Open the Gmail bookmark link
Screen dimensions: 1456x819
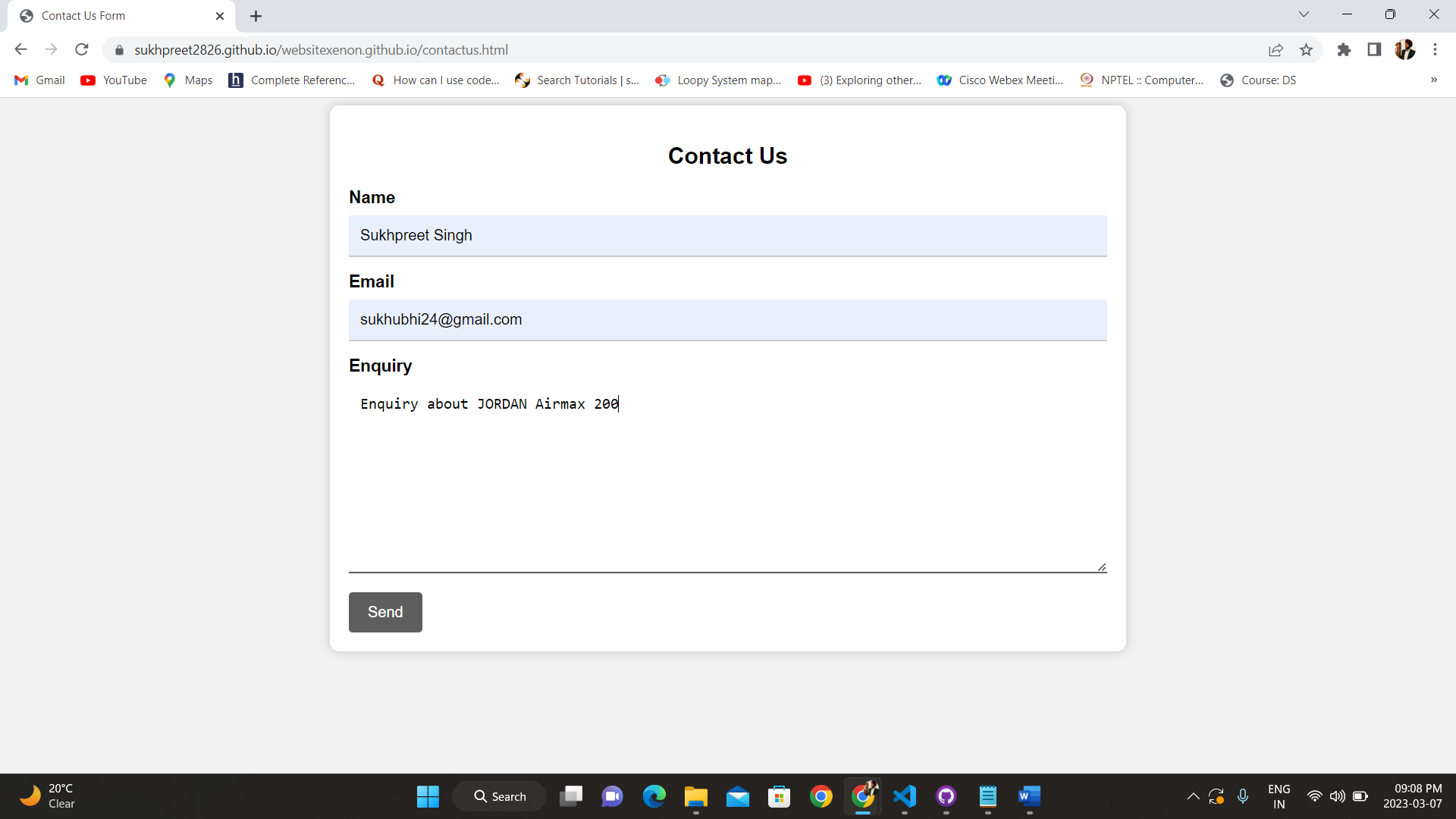coord(40,80)
